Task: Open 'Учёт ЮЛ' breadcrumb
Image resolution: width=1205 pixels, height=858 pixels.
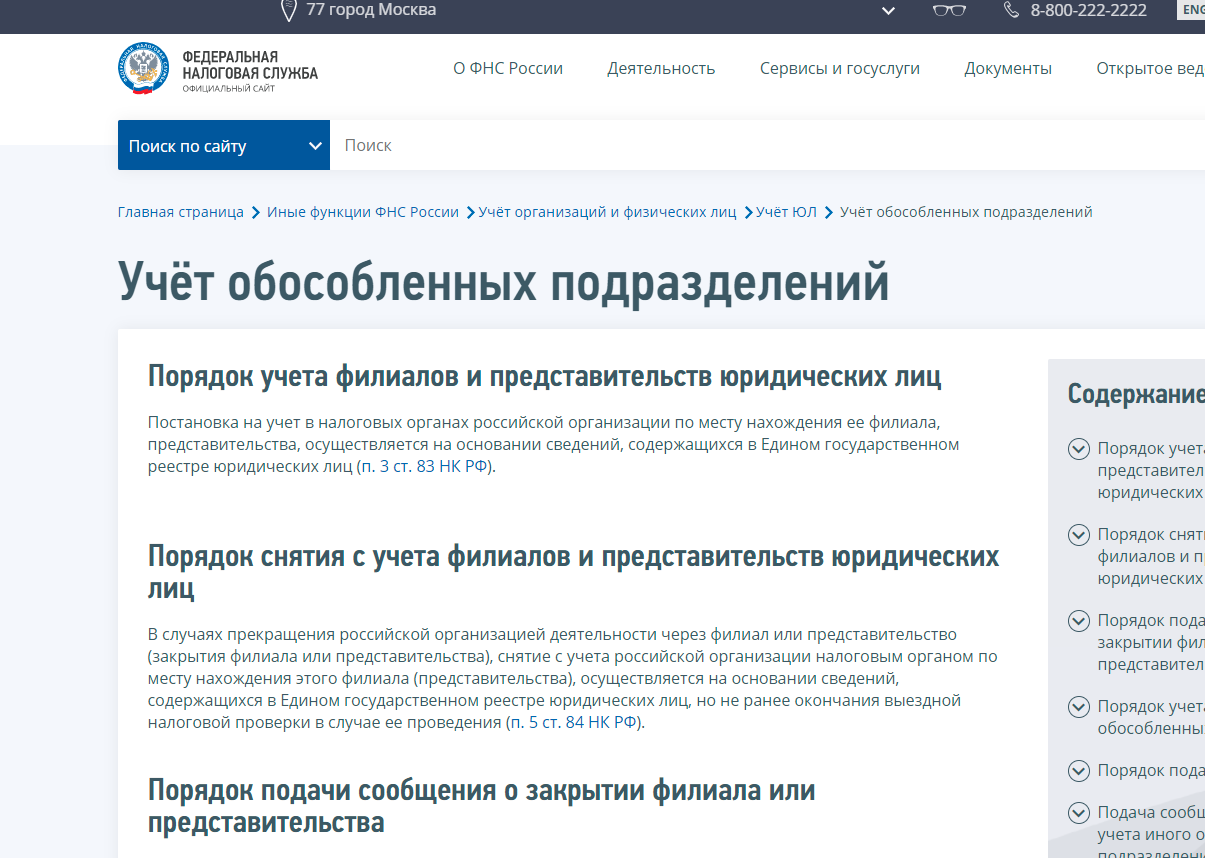Action: [x=786, y=212]
